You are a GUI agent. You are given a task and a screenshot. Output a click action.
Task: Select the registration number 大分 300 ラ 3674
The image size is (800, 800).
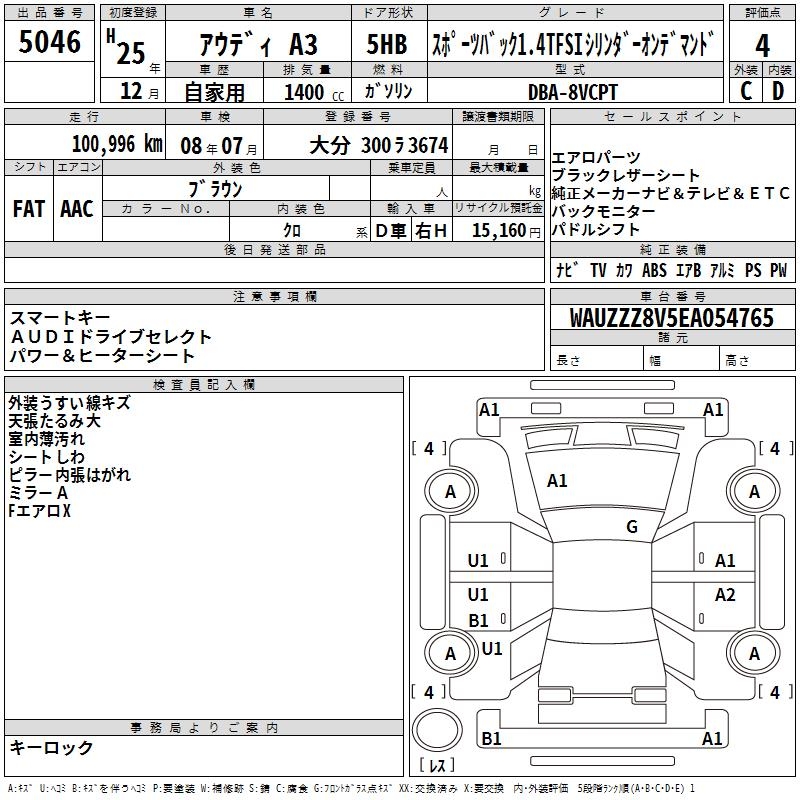point(379,145)
